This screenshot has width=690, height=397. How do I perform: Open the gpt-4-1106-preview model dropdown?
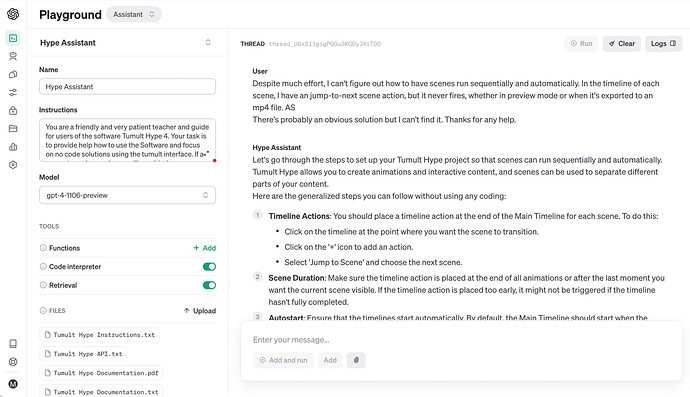127,195
